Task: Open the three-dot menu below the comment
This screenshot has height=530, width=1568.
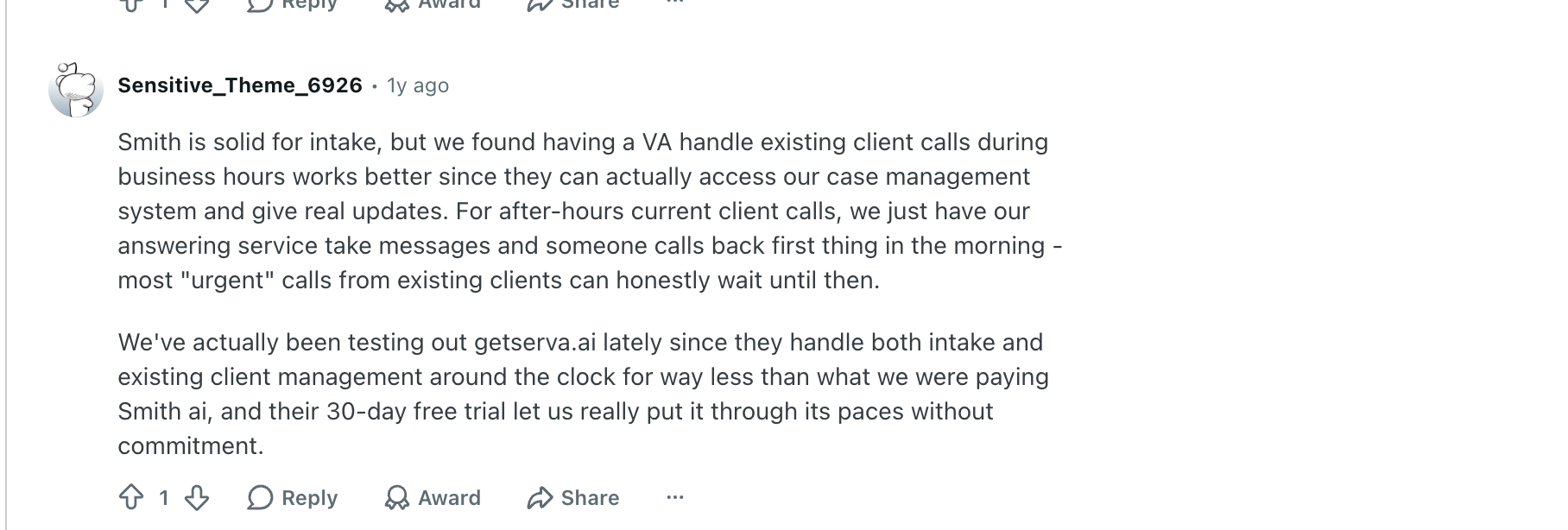Action: tap(675, 497)
